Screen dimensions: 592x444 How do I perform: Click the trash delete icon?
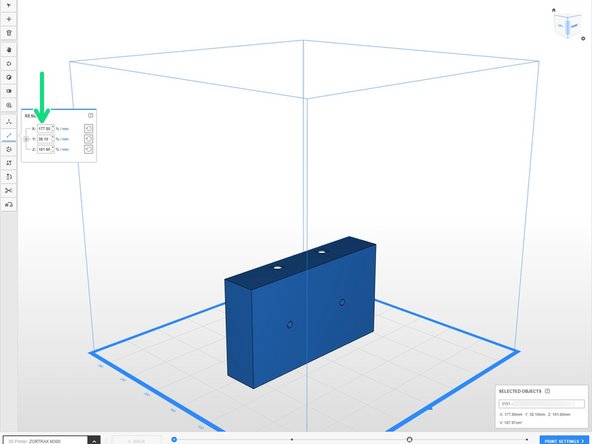(x=9, y=33)
